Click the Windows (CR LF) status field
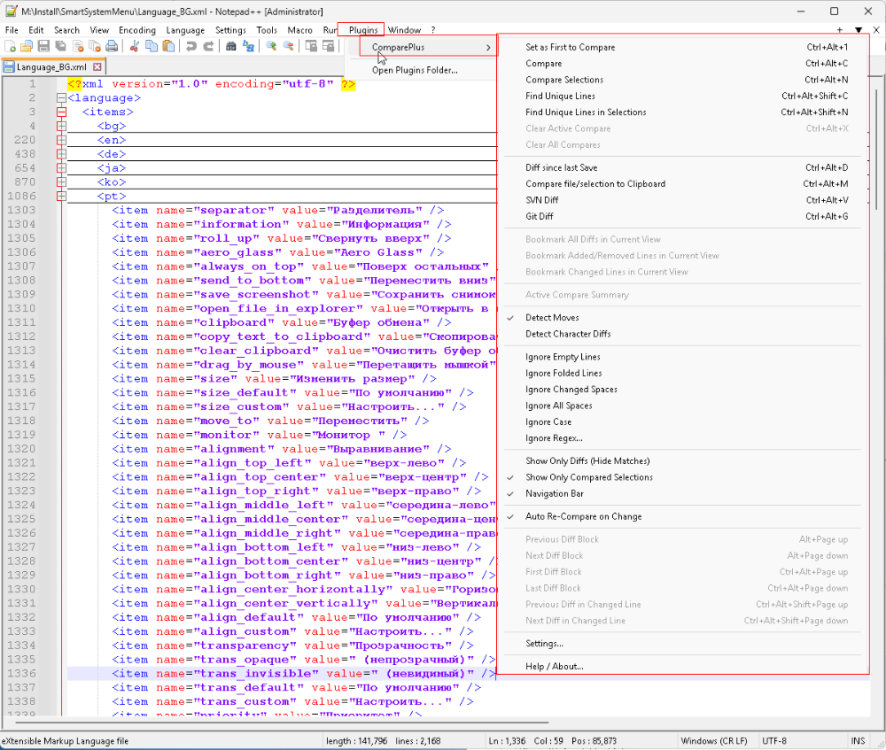Screen dimensions: 886x750 pyautogui.click(x=714, y=741)
